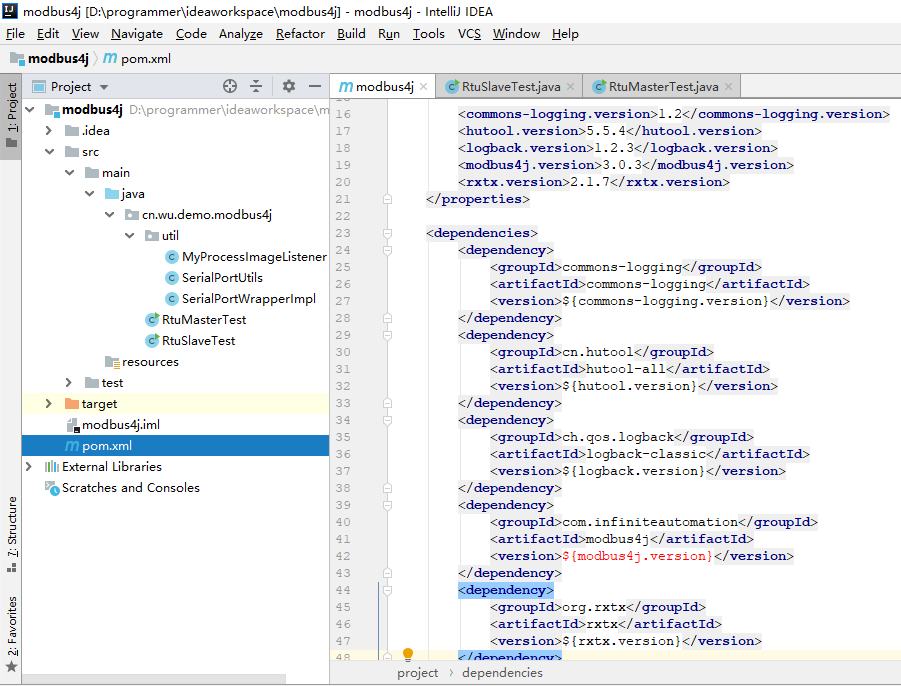This screenshot has width=901, height=686.
Task: Open the VCS menu
Action: (x=469, y=34)
